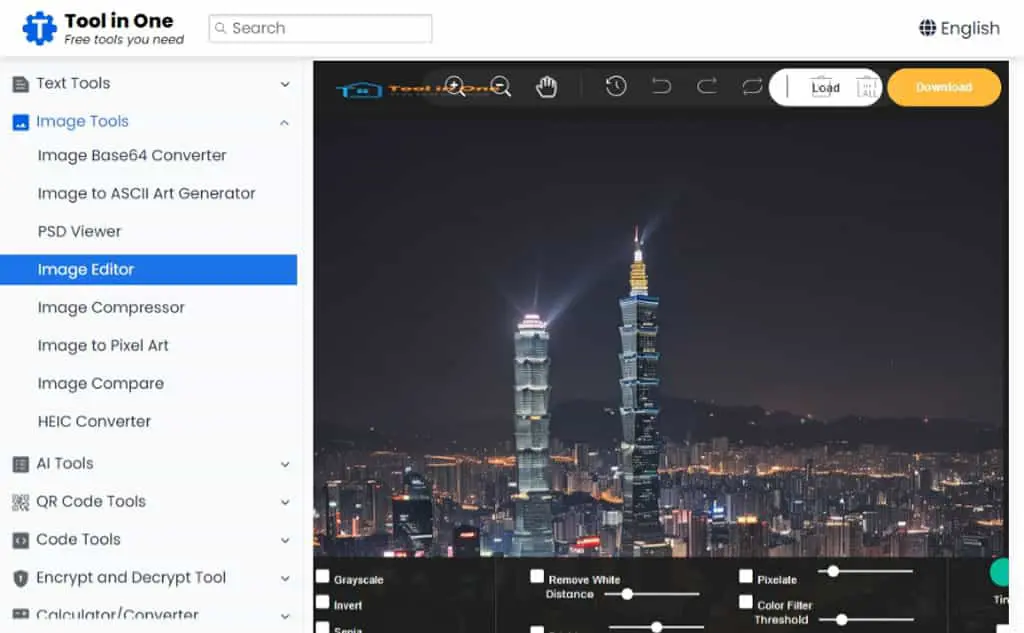
Task: Select the hand pan tool
Action: [546, 86]
